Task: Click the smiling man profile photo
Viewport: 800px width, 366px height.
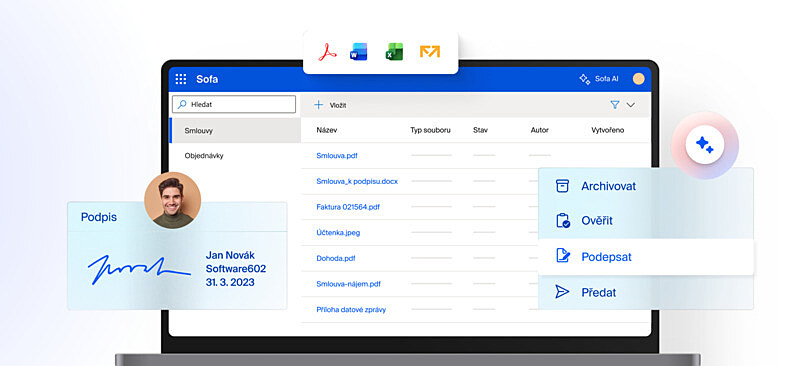Action: [x=172, y=200]
